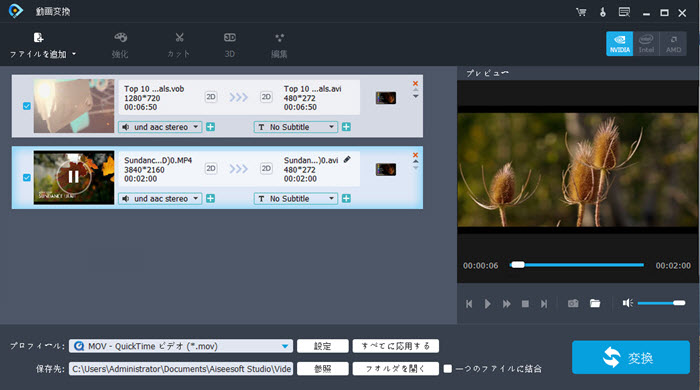This screenshot has height=390, width=700.
Task: Remove the Top 10 file with X
Action: (415, 83)
